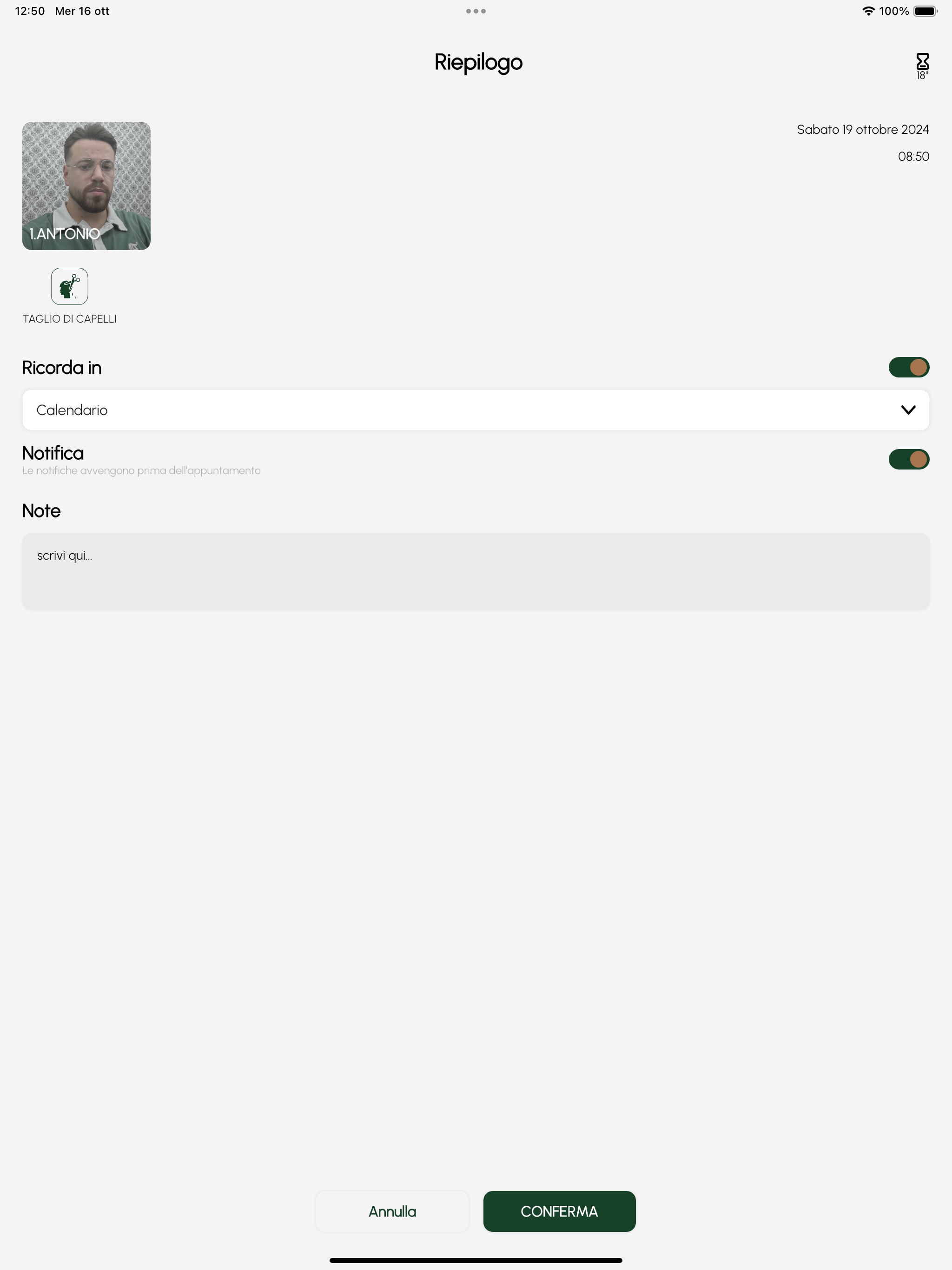Image resolution: width=952 pixels, height=1270 pixels.
Task: Tap the haircut scissors service icon
Action: click(69, 286)
